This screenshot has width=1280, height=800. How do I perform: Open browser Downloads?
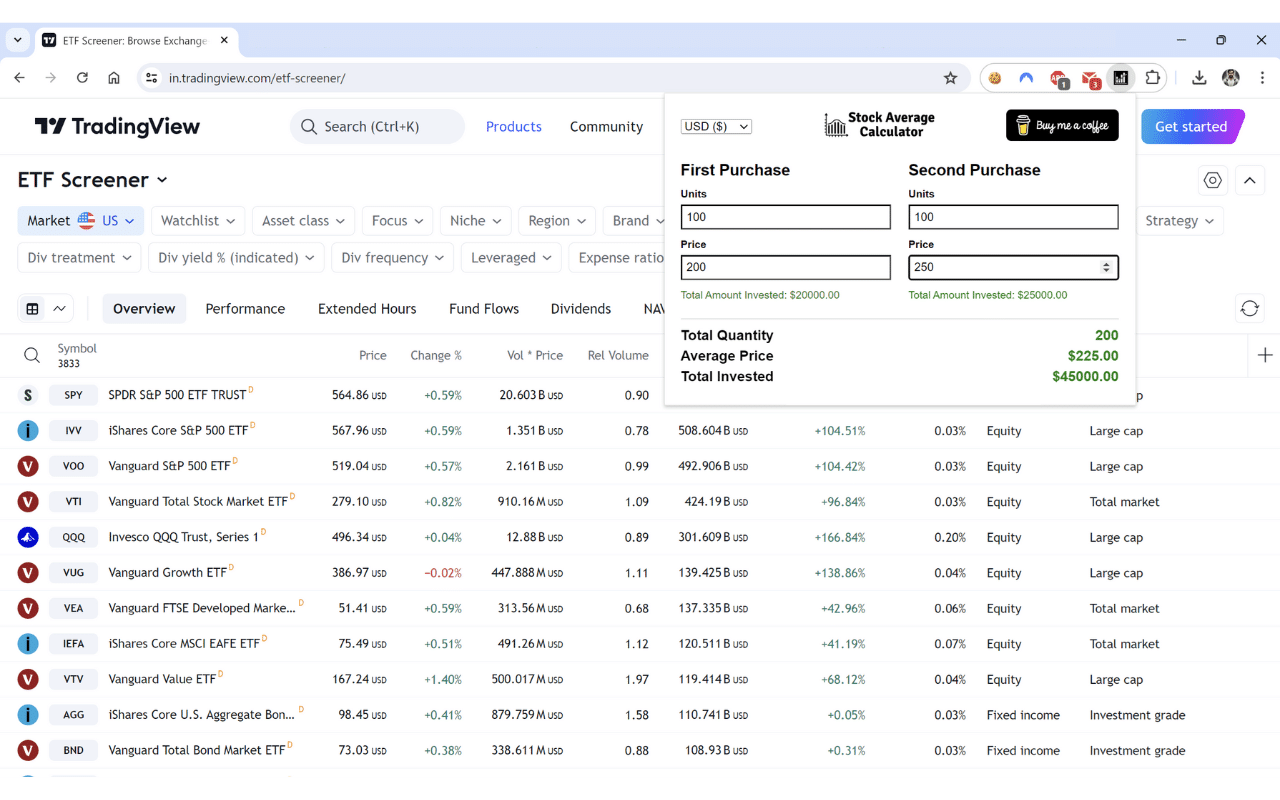click(1199, 78)
